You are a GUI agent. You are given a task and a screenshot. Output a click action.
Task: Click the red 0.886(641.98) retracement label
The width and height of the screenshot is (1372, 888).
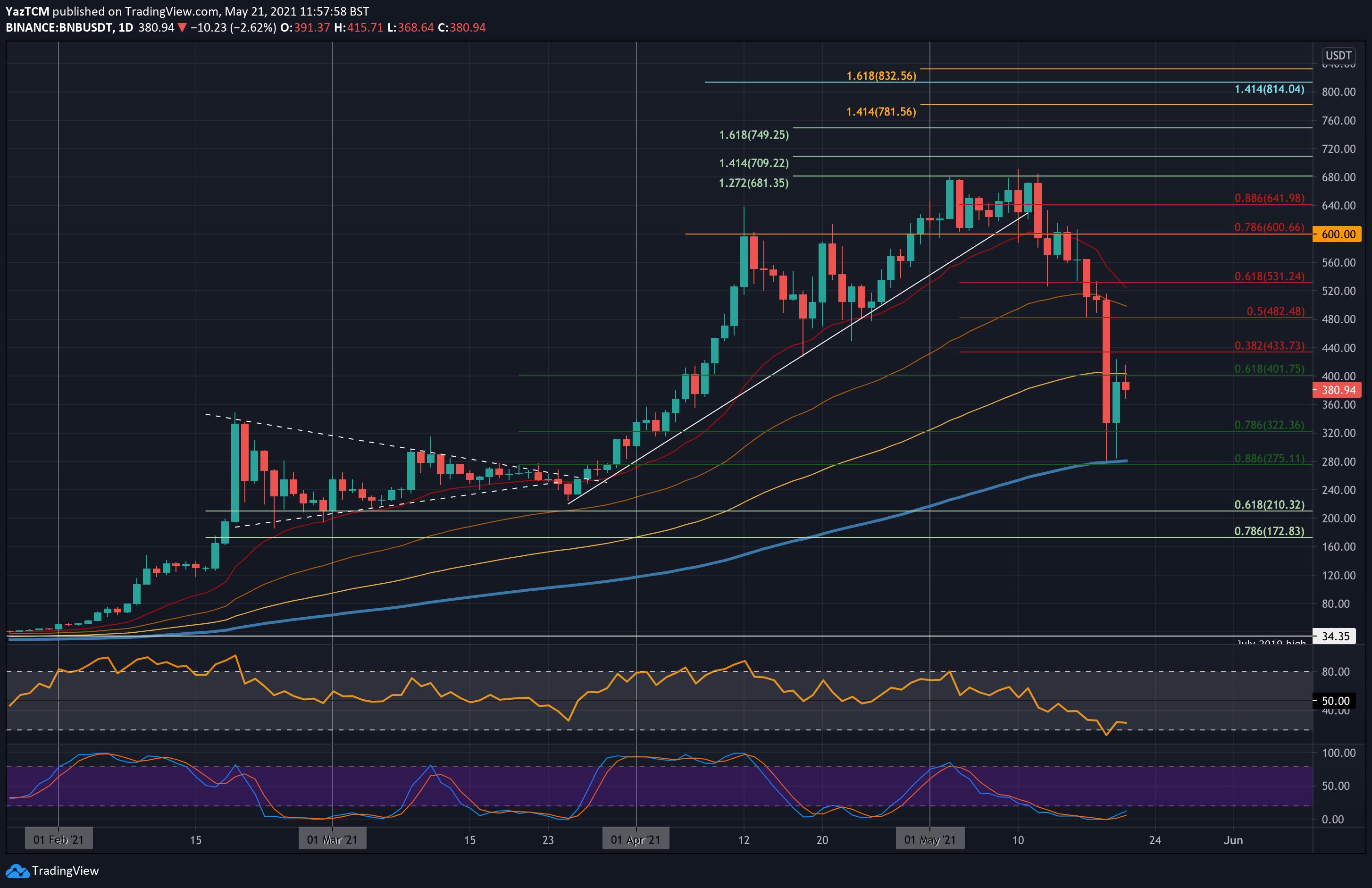point(1269,198)
